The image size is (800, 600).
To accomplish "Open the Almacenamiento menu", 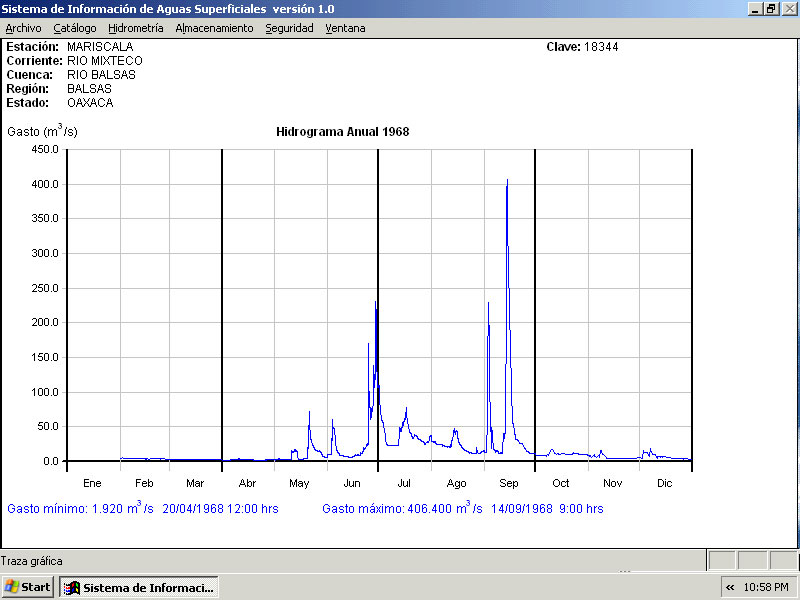I will 214,28.
